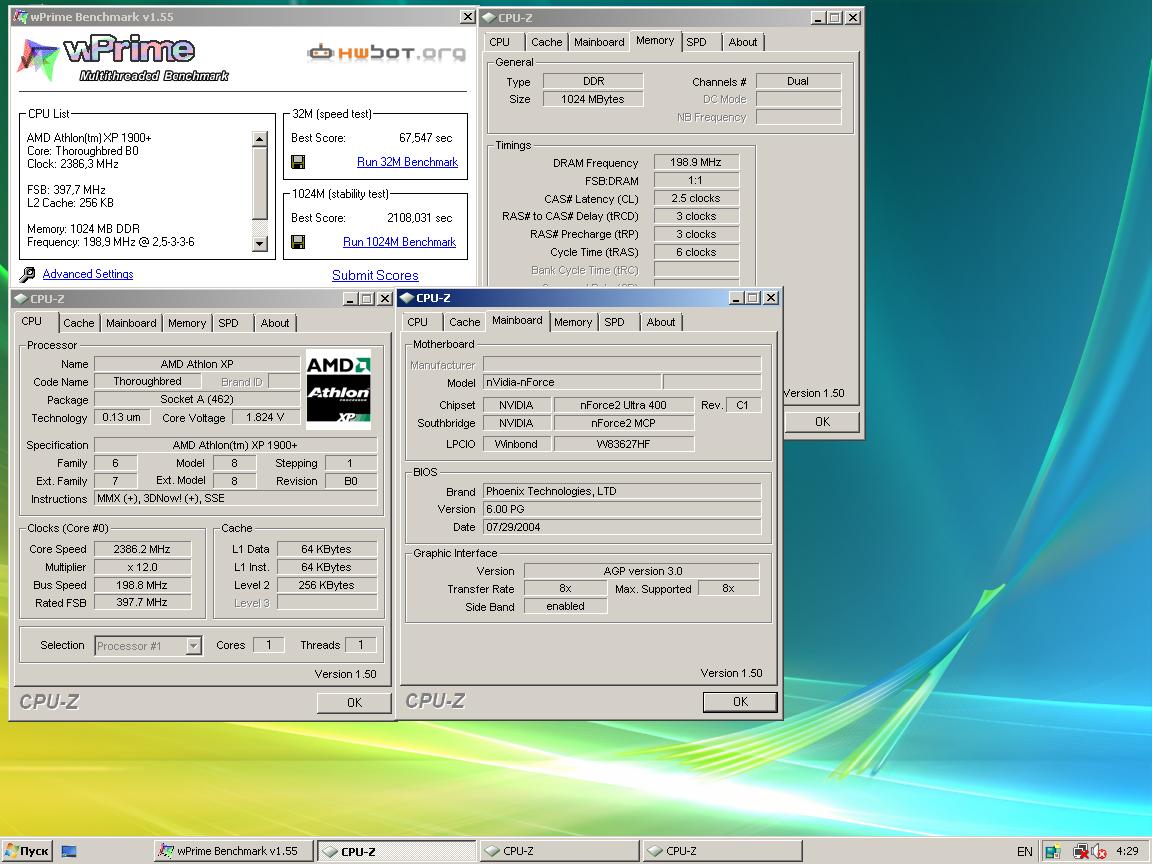Close the wPrime Benchmark window
This screenshot has height=864, width=1152.
pos(467,16)
